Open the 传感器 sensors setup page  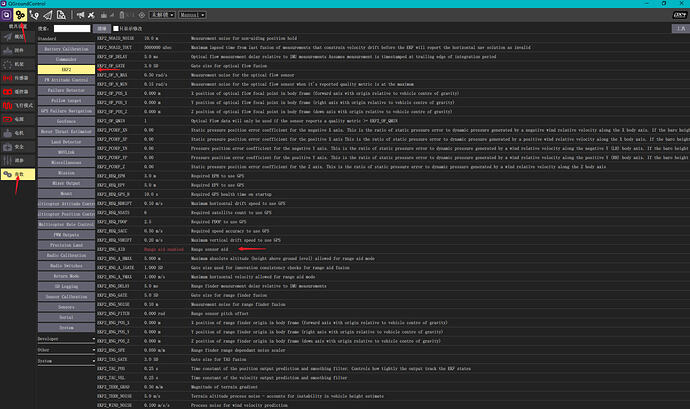coord(16,75)
